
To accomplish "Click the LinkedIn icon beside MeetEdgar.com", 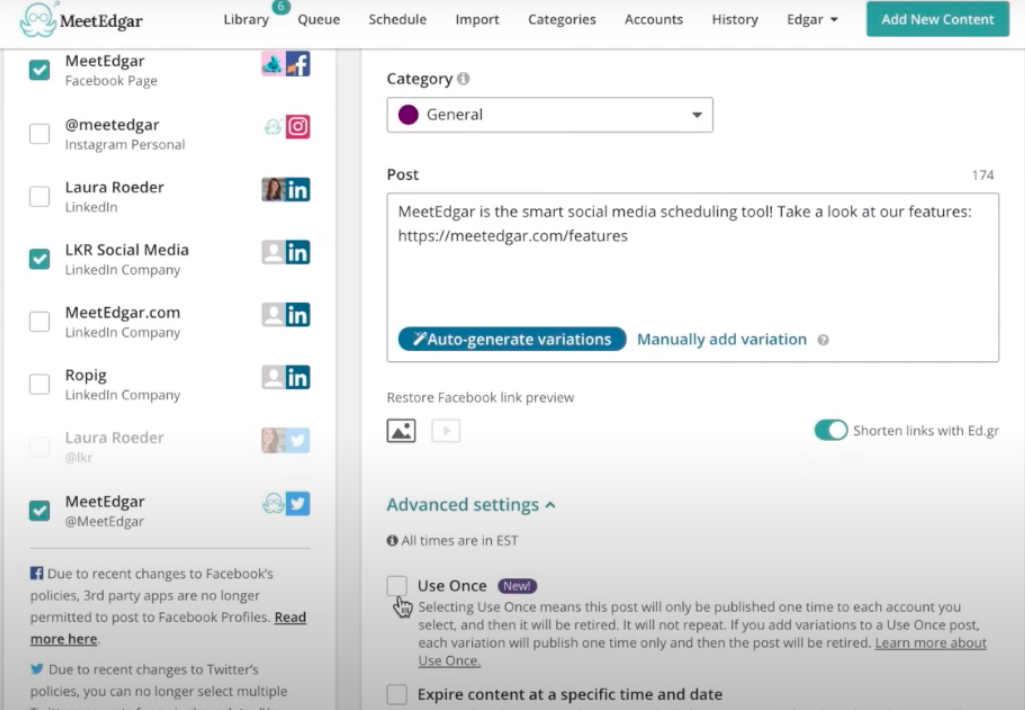I will coord(298,315).
